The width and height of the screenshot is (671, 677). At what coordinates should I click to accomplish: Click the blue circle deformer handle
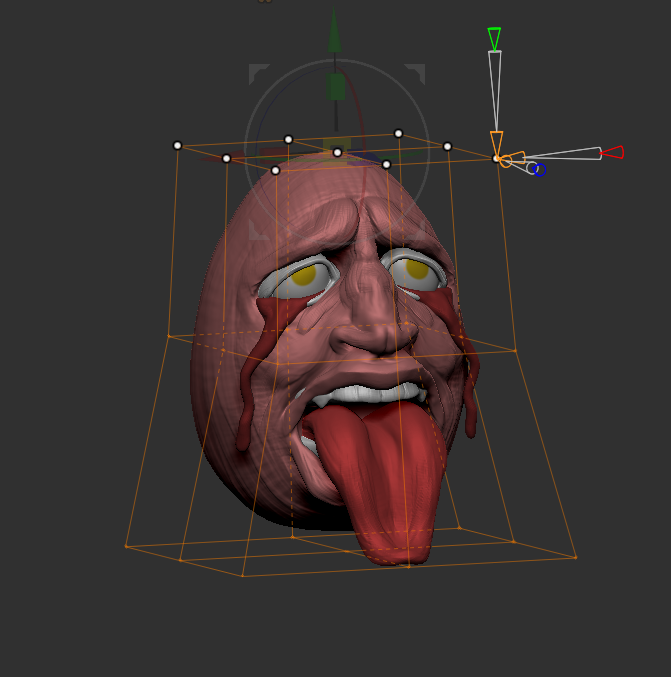pos(540,170)
